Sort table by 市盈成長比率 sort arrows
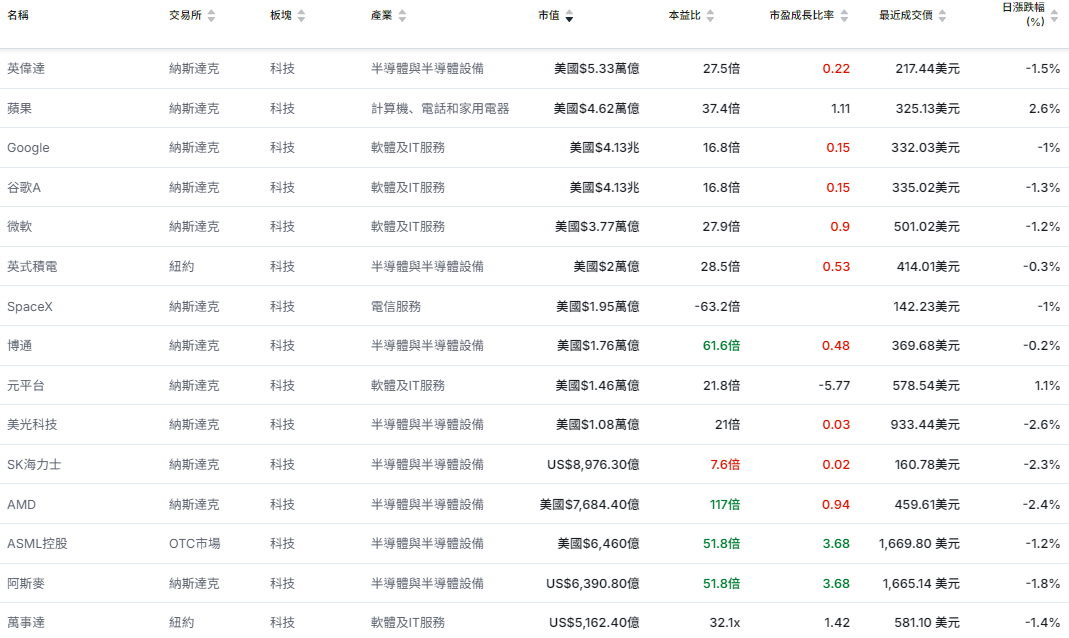 tap(844, 16)
